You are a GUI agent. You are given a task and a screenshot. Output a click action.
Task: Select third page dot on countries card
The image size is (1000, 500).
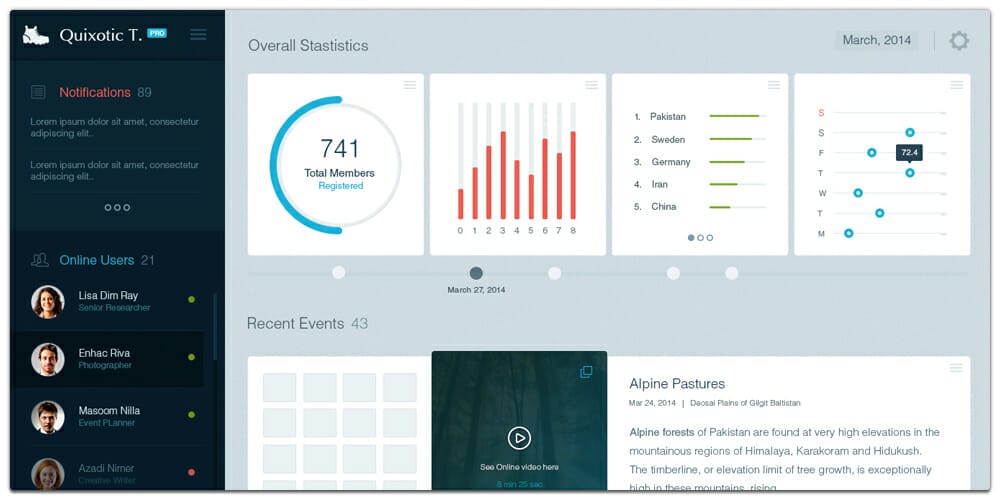click(x=710, y=237)
